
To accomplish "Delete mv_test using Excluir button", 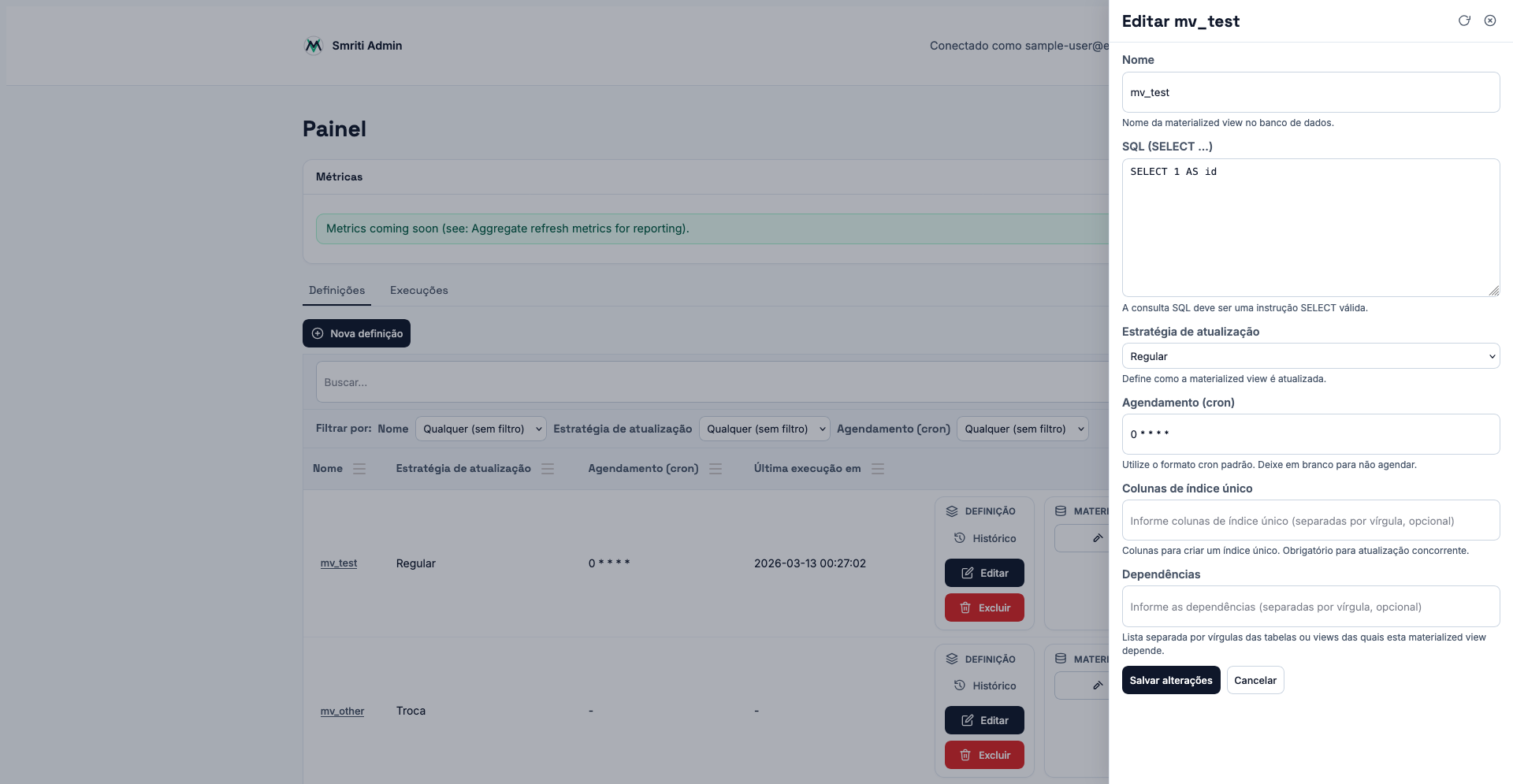I will pyautogui.click(x=984, y=608).
